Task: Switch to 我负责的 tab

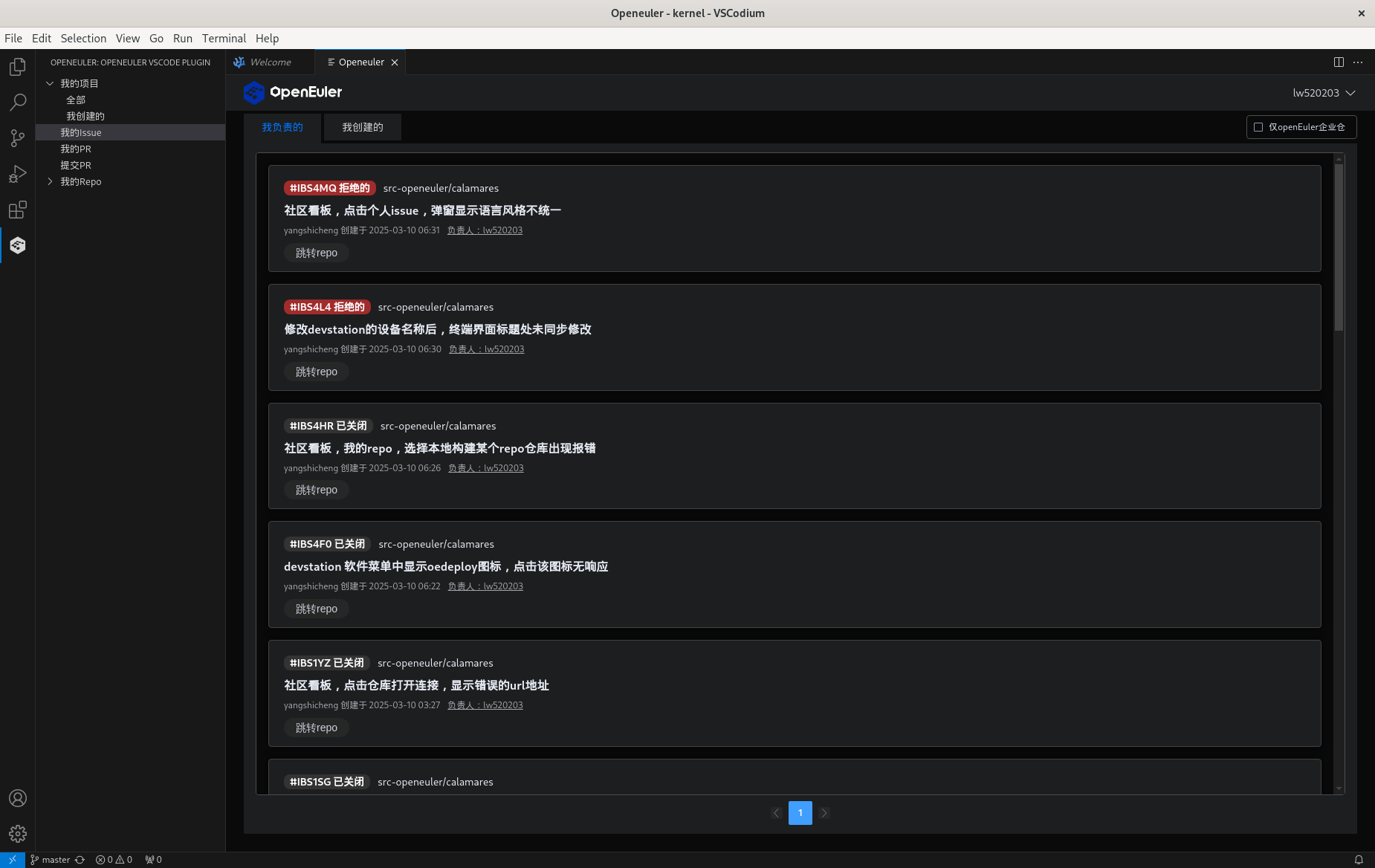Action: click(282, 127)
